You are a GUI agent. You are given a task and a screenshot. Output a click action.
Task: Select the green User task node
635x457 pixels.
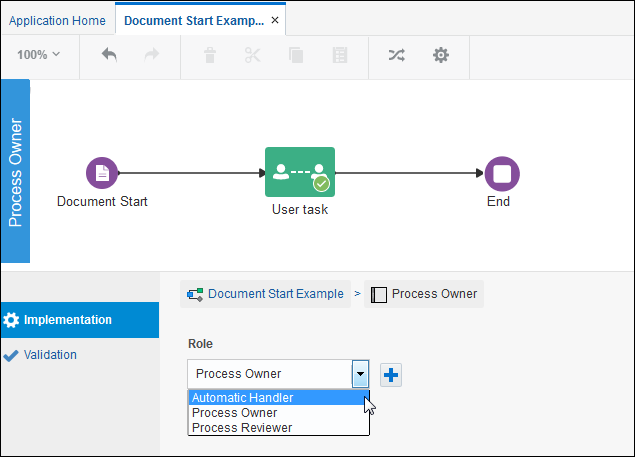click(300, 172)
